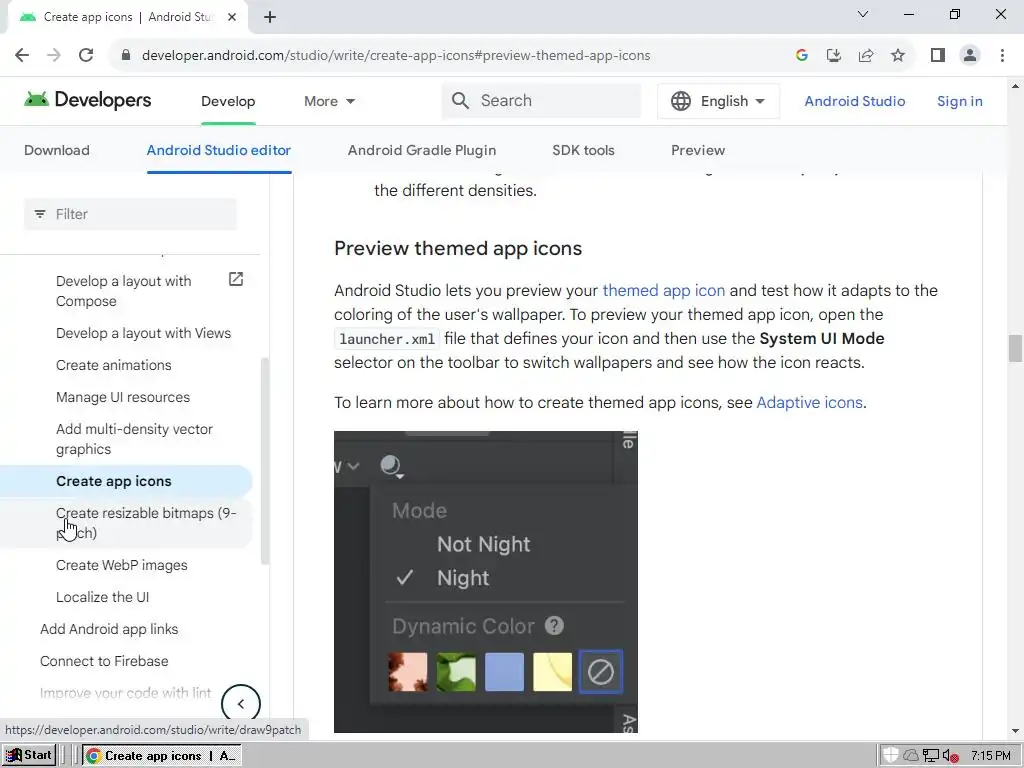Click the install app icon in address bar
The height and width of the screenshot is (768, 1024).
[x=833, y=55]
